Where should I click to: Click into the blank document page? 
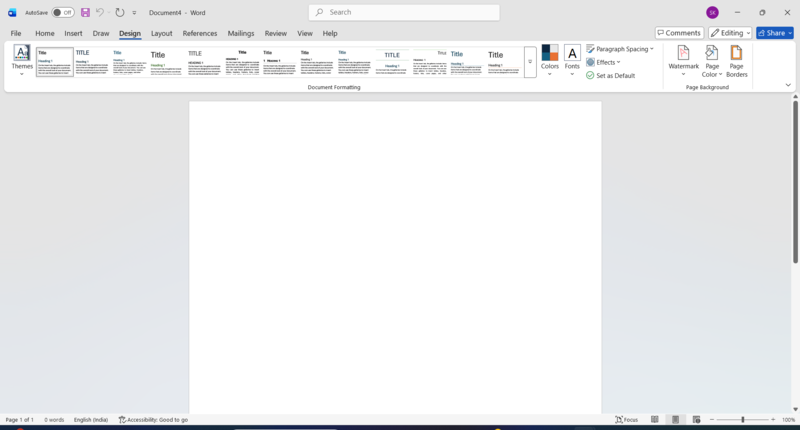coord(395,257)
